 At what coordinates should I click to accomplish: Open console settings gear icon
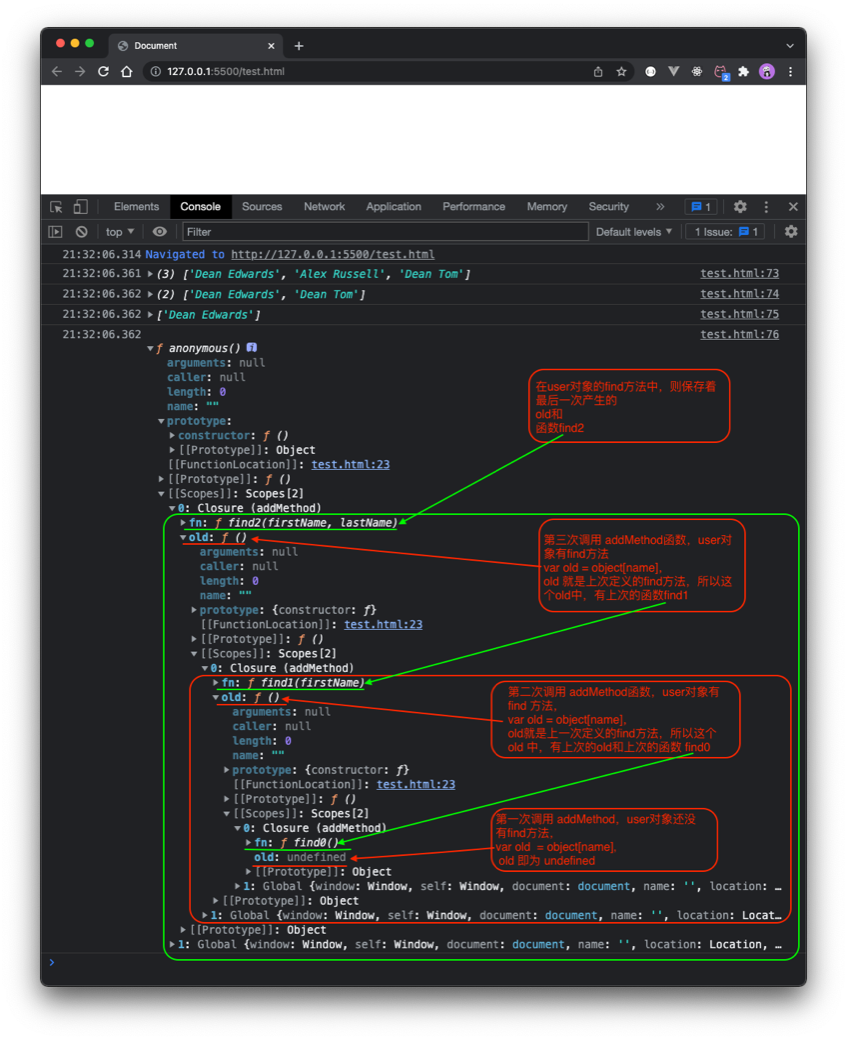[791, 231]
